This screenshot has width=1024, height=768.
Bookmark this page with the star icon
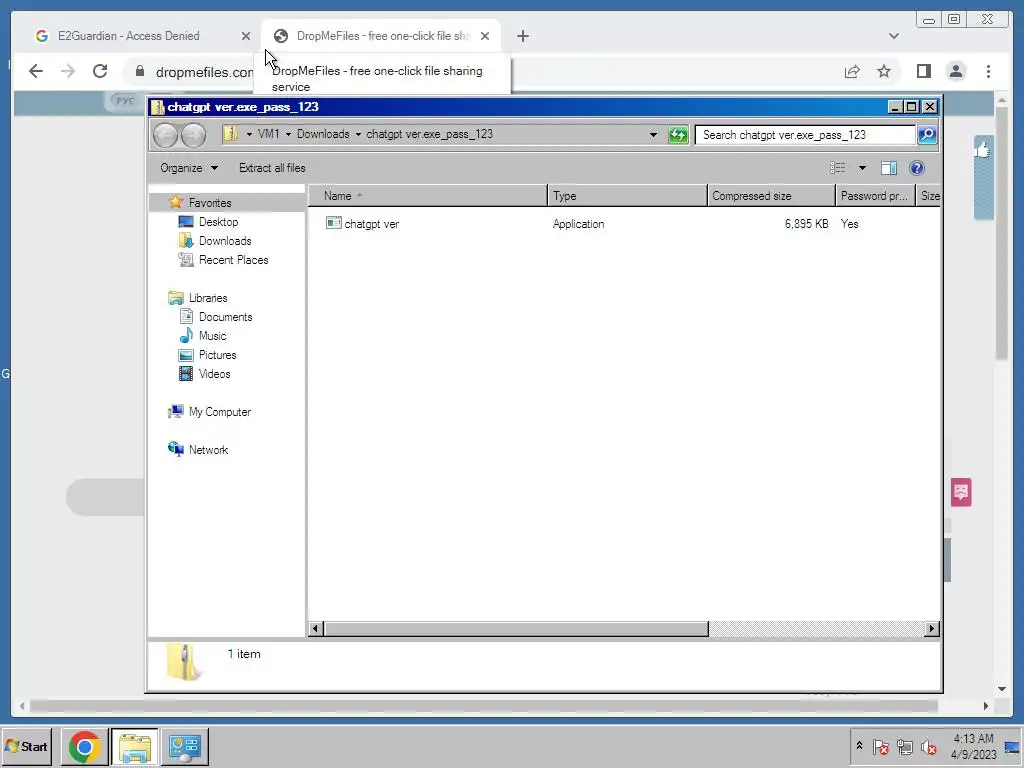click(884, 71)
